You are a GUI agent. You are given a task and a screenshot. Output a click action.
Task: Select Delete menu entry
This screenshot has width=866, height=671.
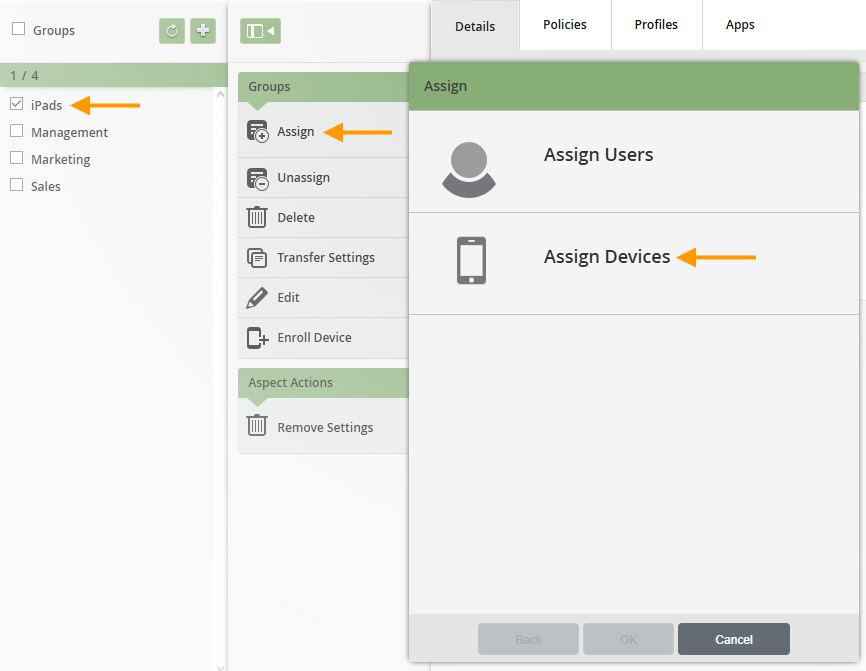323,218
